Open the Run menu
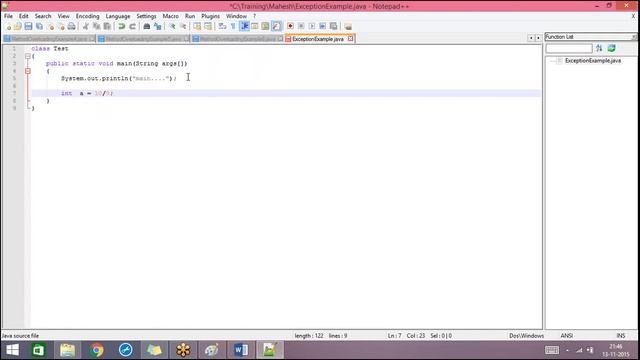The width and height of the screenshot is (640, 360). point(190,16)
